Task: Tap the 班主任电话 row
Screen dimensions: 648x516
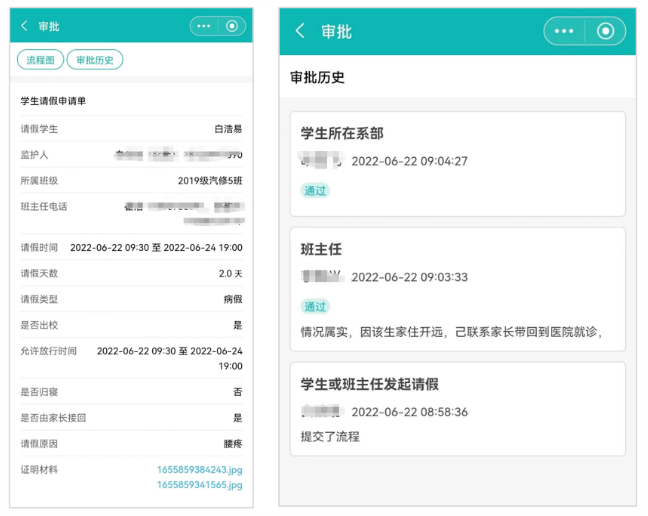Action: pyautogui.click(x=131, y=207)
